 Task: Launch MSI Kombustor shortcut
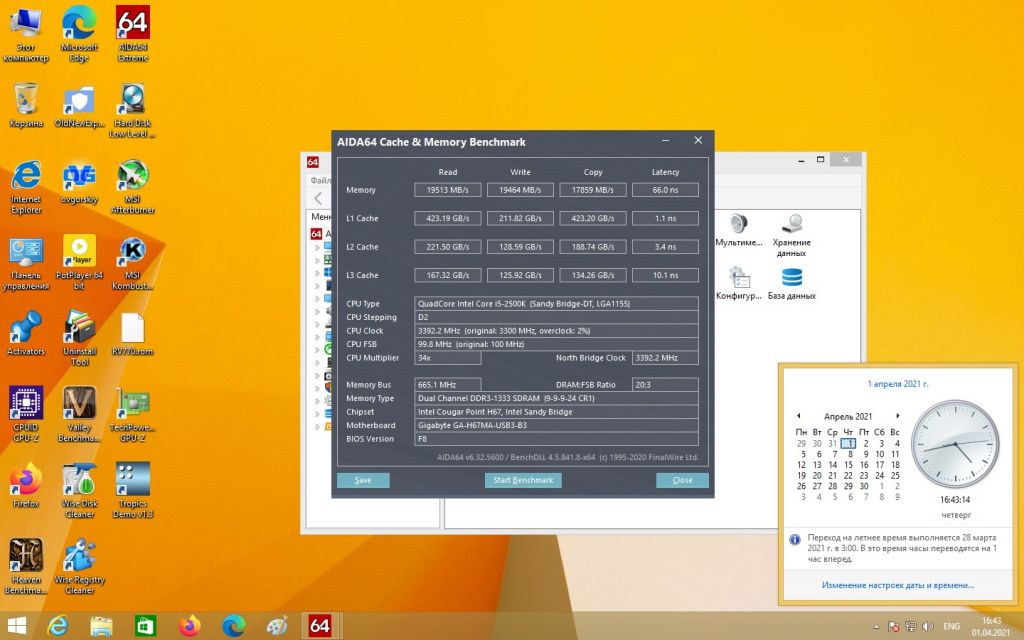pyautogui.click(x=133, y=263)
